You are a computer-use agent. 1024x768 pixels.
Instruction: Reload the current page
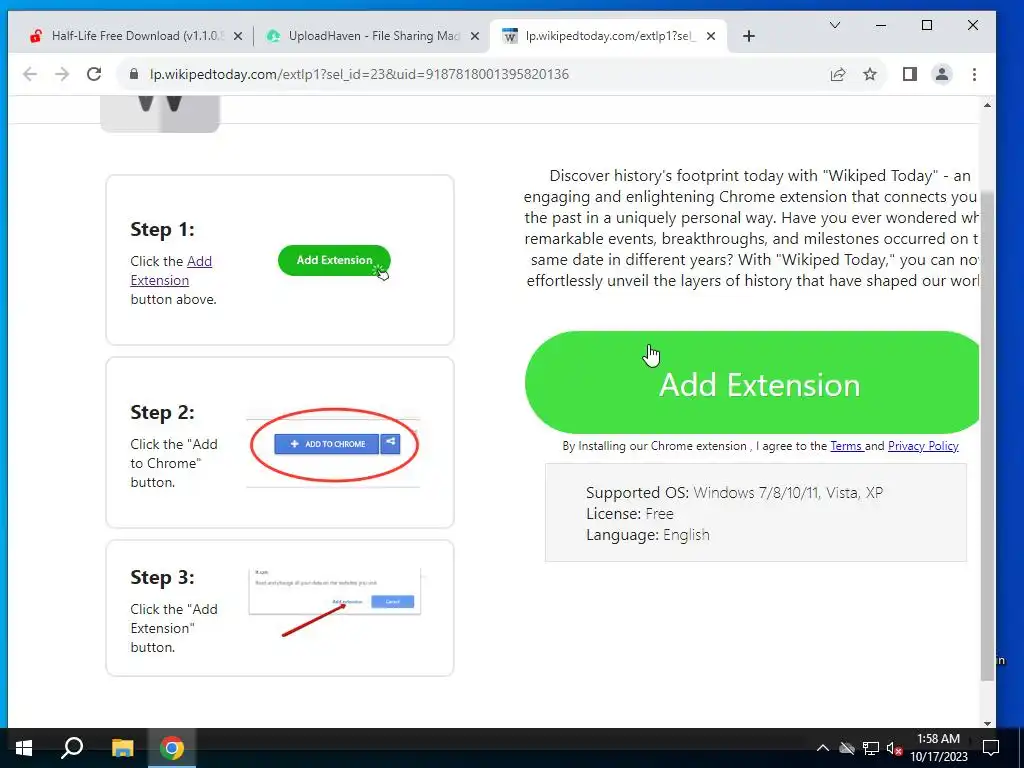click(x=94, y=74)
